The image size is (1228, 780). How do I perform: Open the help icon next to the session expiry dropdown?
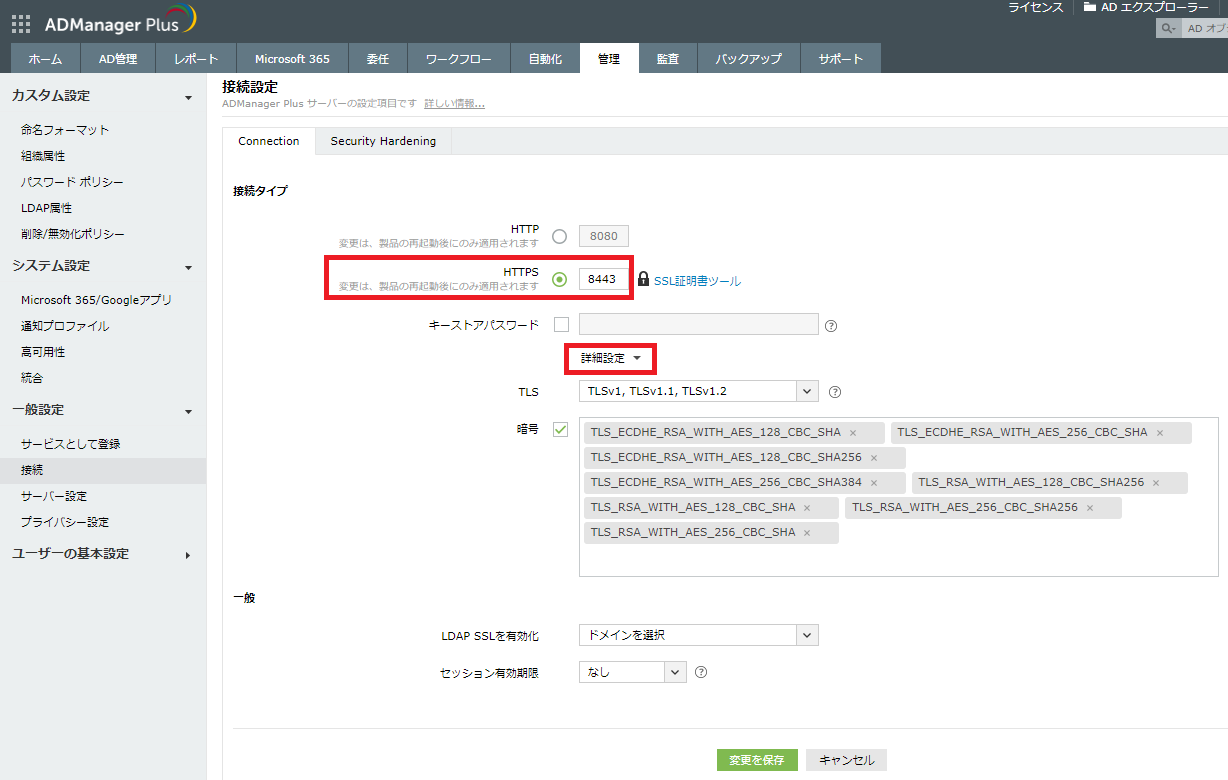click(700, 672)
